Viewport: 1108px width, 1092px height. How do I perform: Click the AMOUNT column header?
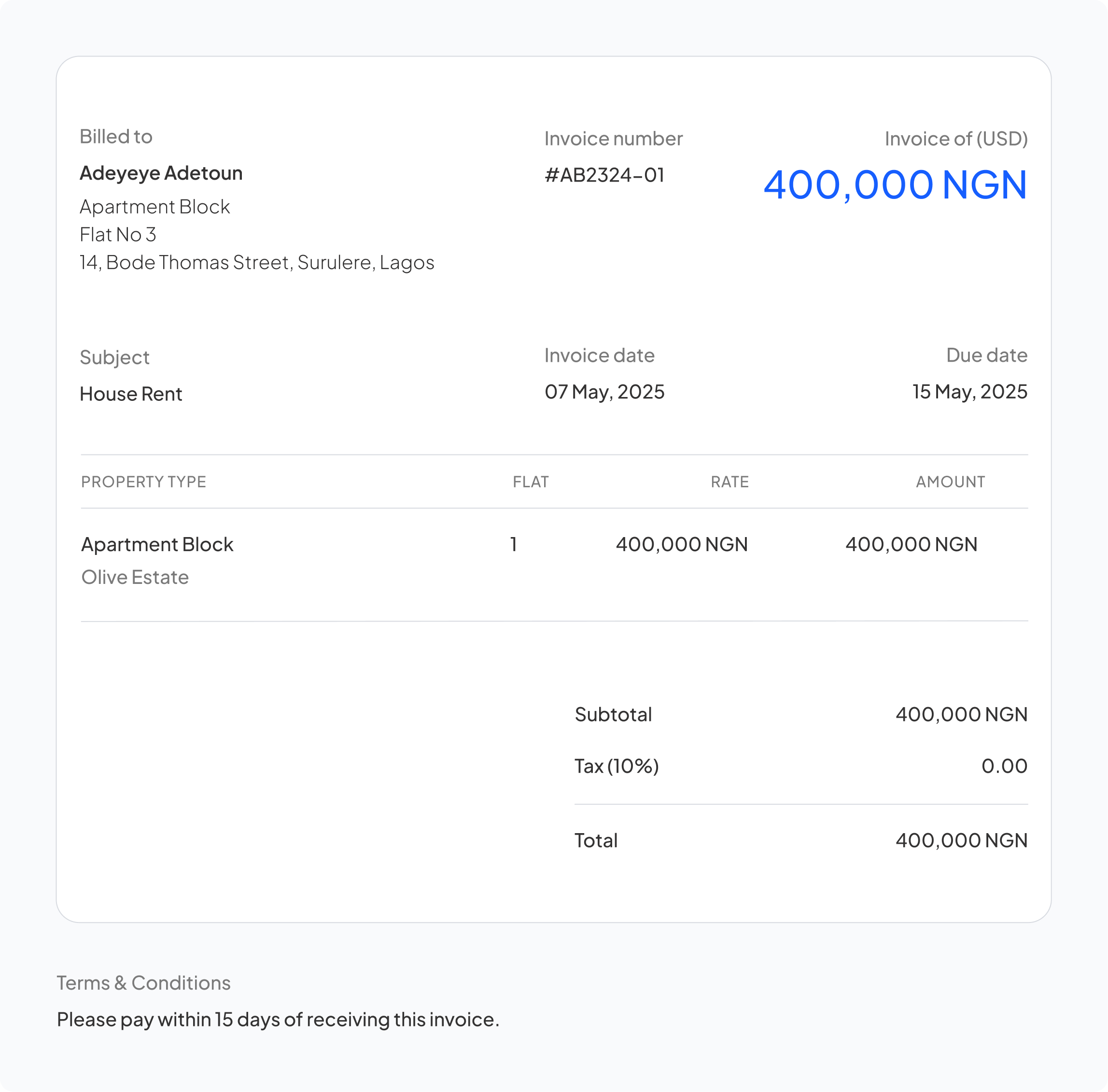coord(950,482)
